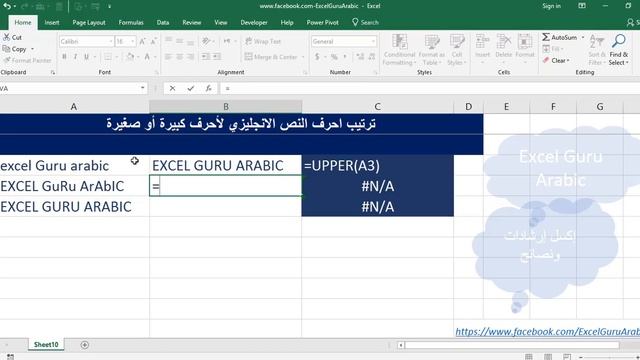Apply Percent Style format
This screenshot has width=640, height=360.
click(x=334, y=57)
